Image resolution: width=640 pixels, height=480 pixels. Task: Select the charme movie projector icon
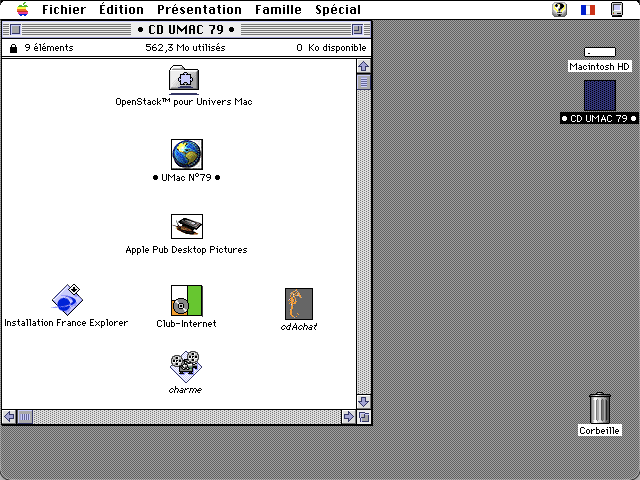(x=186, y=366)
